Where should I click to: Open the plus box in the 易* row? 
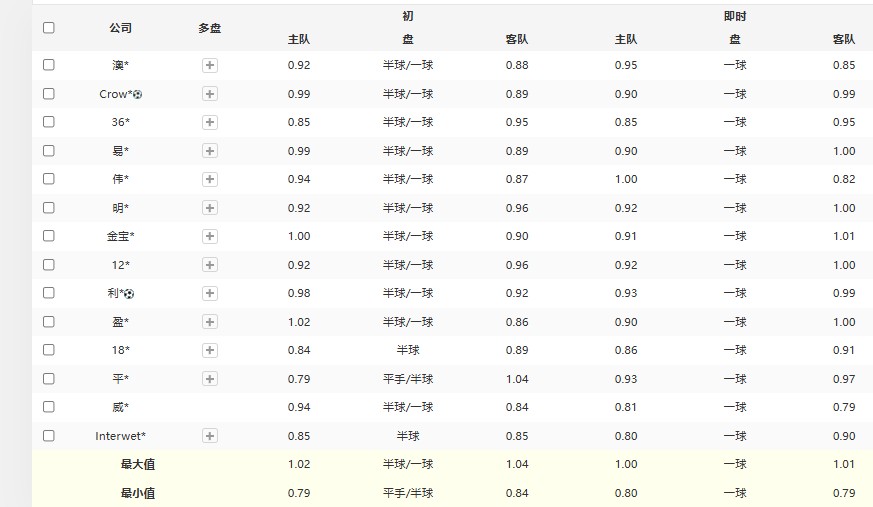pyautogui.click(x=210, y=151)
